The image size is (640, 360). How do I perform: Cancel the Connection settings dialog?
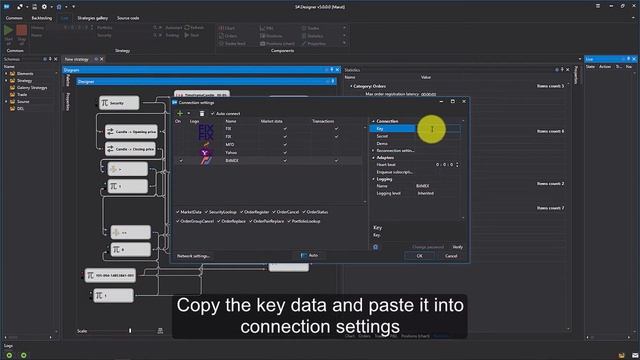(x=451, y=256)
